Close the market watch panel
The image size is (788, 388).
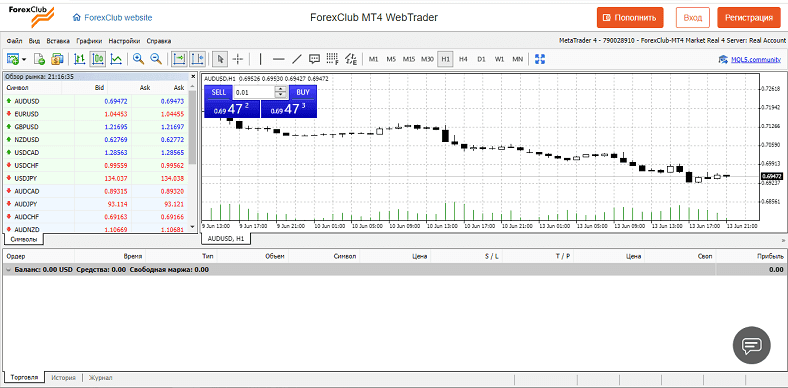coord(193,77)
